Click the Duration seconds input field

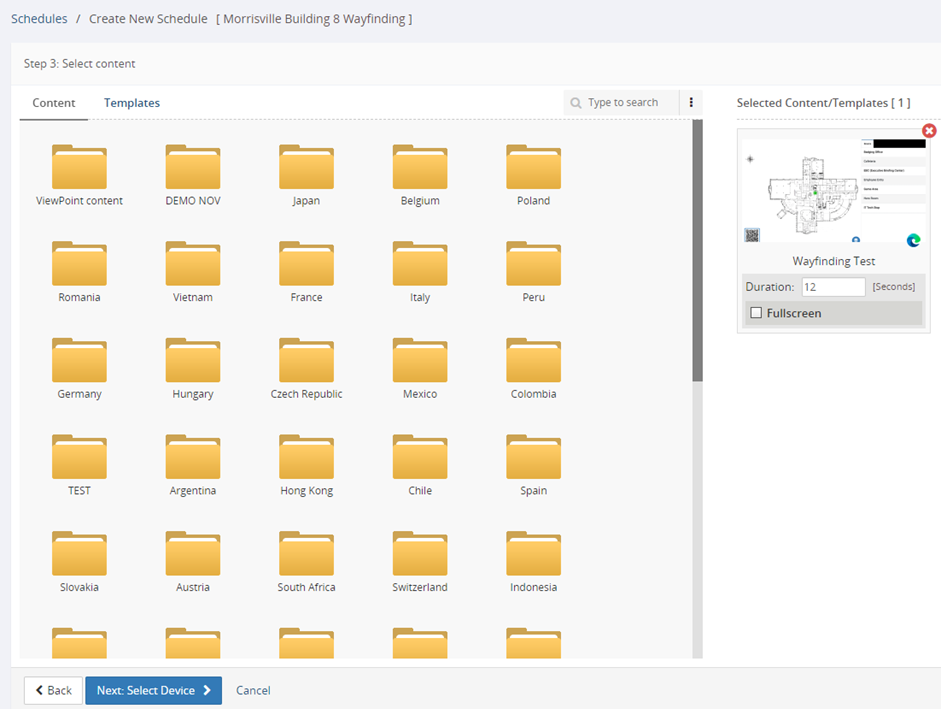pyautogui.click(x=834, y=287)
